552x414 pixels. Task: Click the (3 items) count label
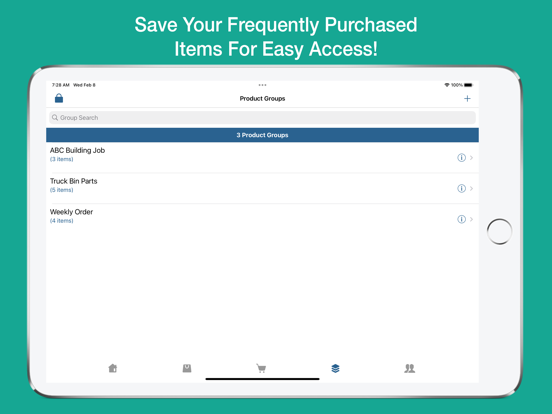point(62,159)
